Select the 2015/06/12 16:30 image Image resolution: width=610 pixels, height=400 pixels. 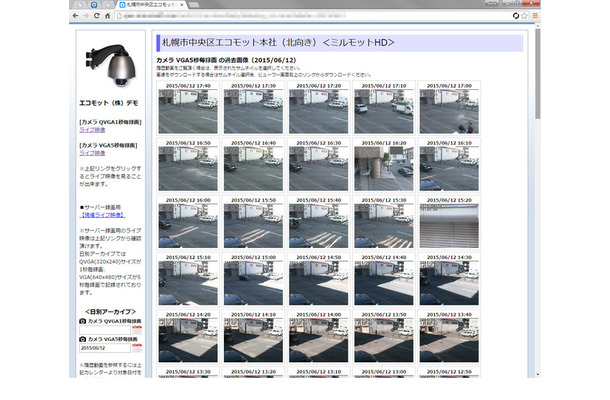319,168
